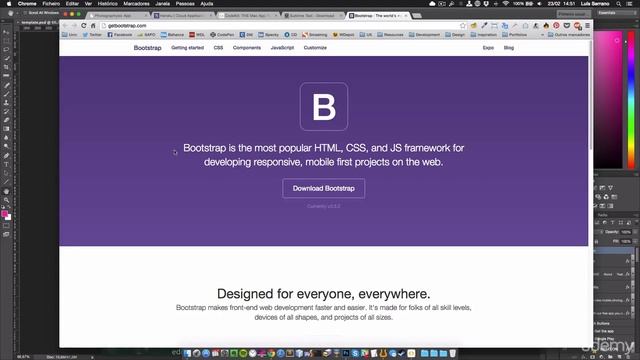Open the Resources bookmarks folder
The height and width of the screenshot is (360, 640).
(x=390, y=35)
